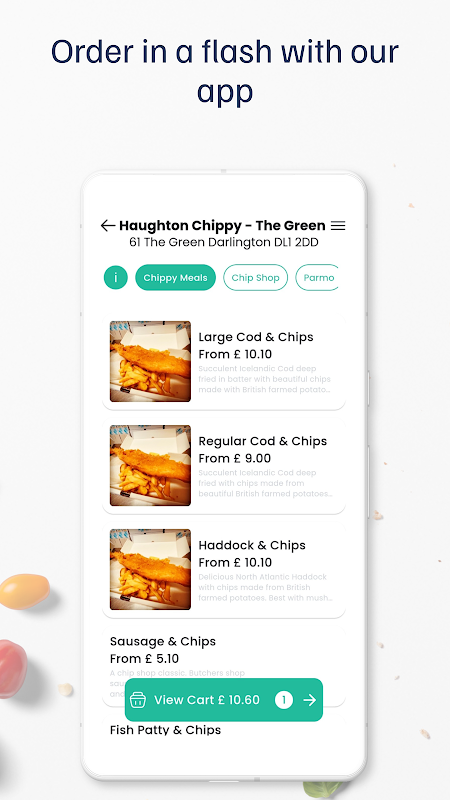Click View Cart £ 10.60 button
The height and width of the screenshot is (800, 450).
(224, 700)
